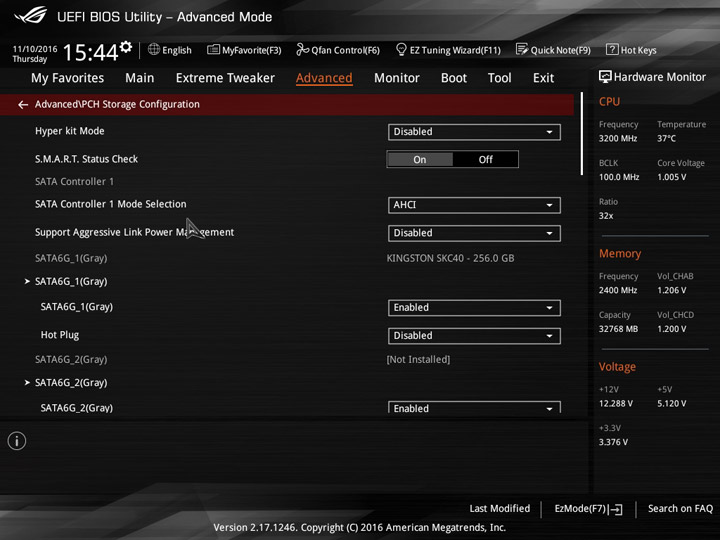Click the Quick Note notepad icon
720x540 pixels.
[x=522, y=49]
